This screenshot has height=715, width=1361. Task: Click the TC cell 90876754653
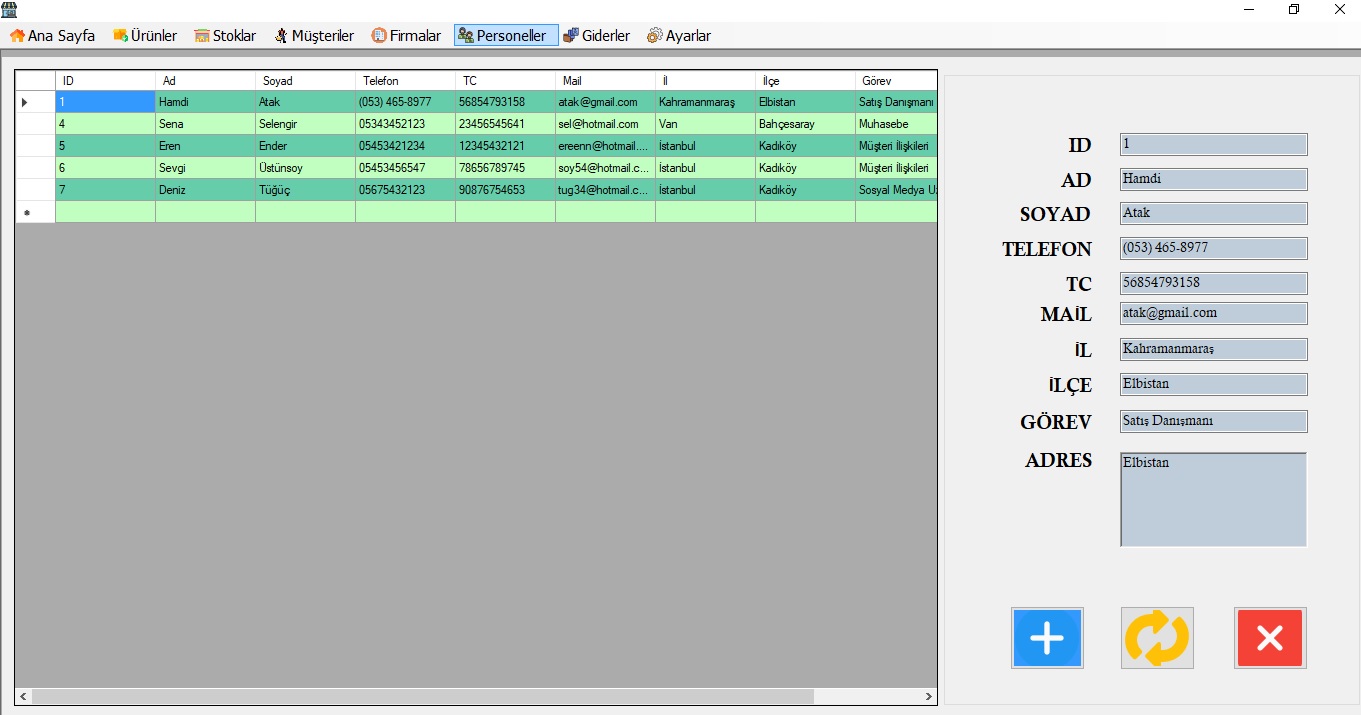tap(505, 190)
